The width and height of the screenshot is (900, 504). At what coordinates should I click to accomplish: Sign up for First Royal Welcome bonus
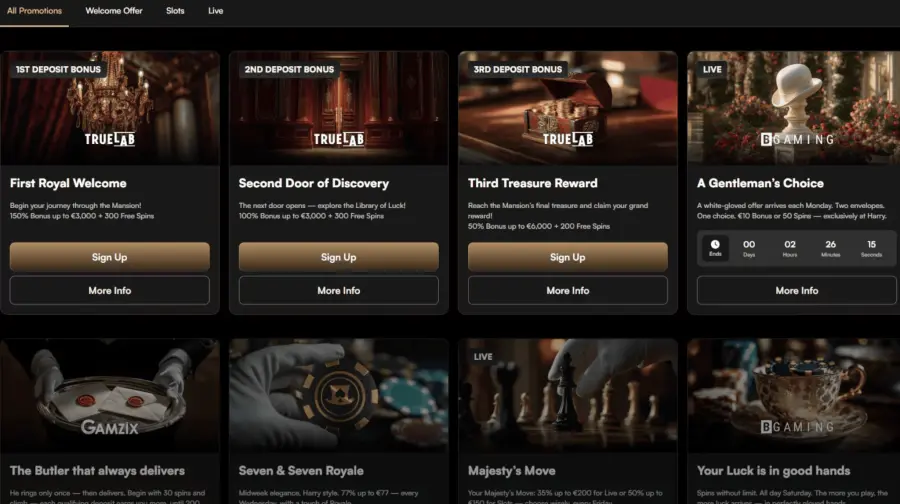pyautogui.click(x=110, y=257)
